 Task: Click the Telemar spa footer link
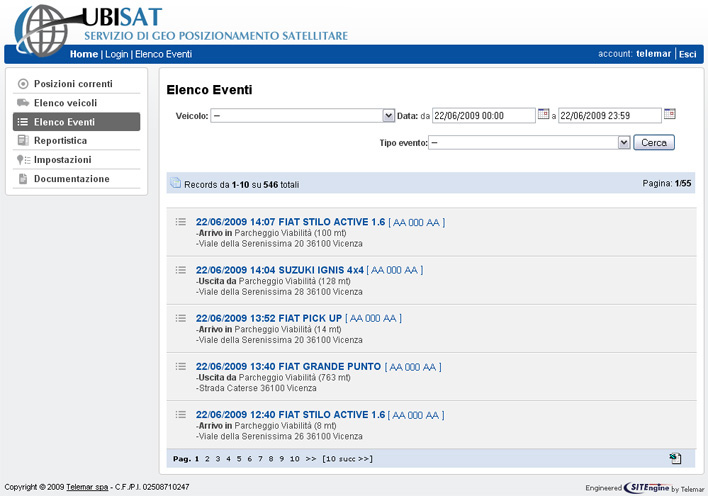[x=87, y=487]
